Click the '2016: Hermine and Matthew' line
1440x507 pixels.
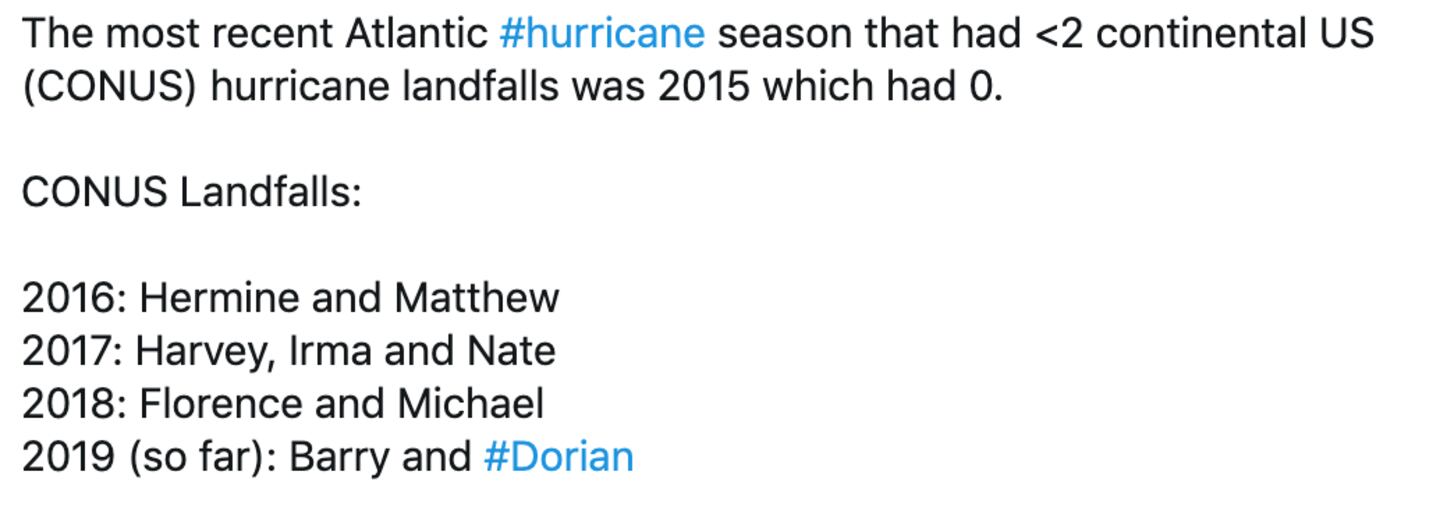pos(290,298)
